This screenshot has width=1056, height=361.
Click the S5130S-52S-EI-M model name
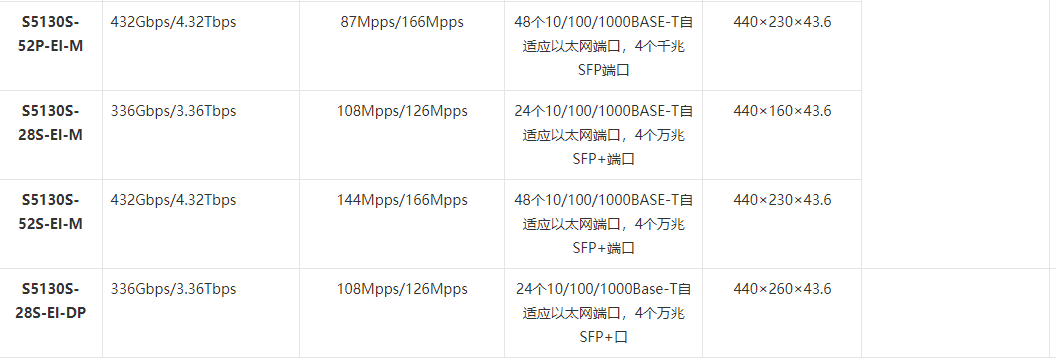point(51,212)
